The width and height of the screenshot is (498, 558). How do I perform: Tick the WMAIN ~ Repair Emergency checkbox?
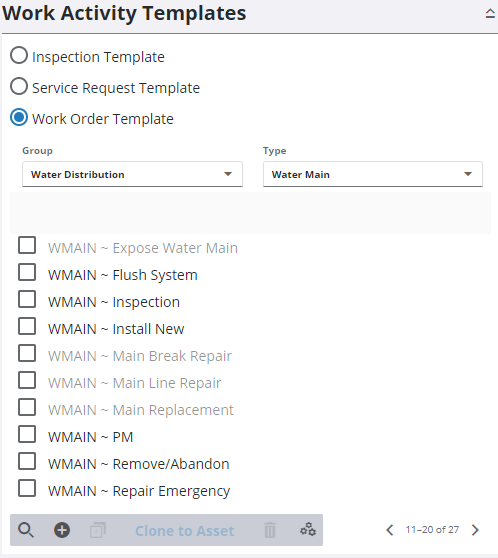click(x=27, y=488)
